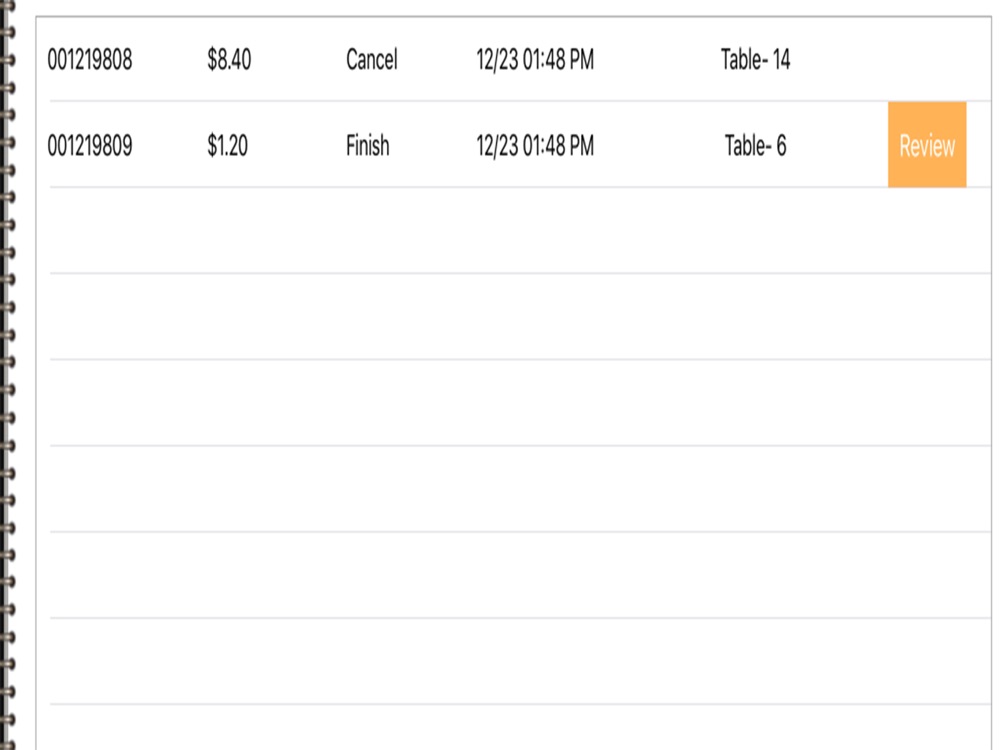Select order number 001219808

click(90, 60)
